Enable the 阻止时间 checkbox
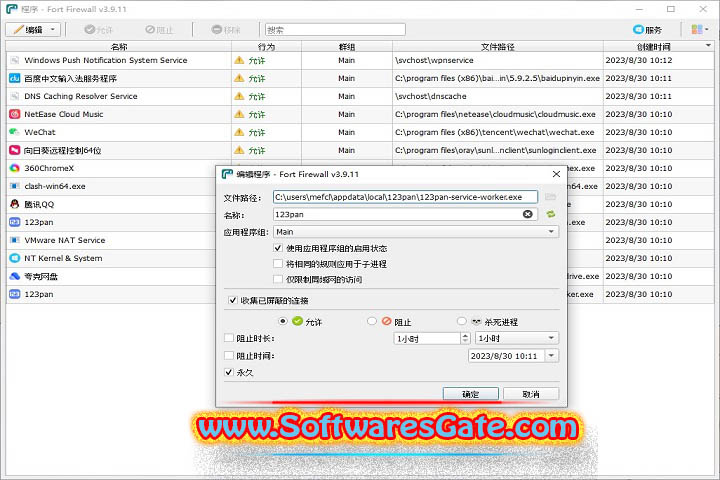This screenshot has width=720, height=480. click(229, 356)
